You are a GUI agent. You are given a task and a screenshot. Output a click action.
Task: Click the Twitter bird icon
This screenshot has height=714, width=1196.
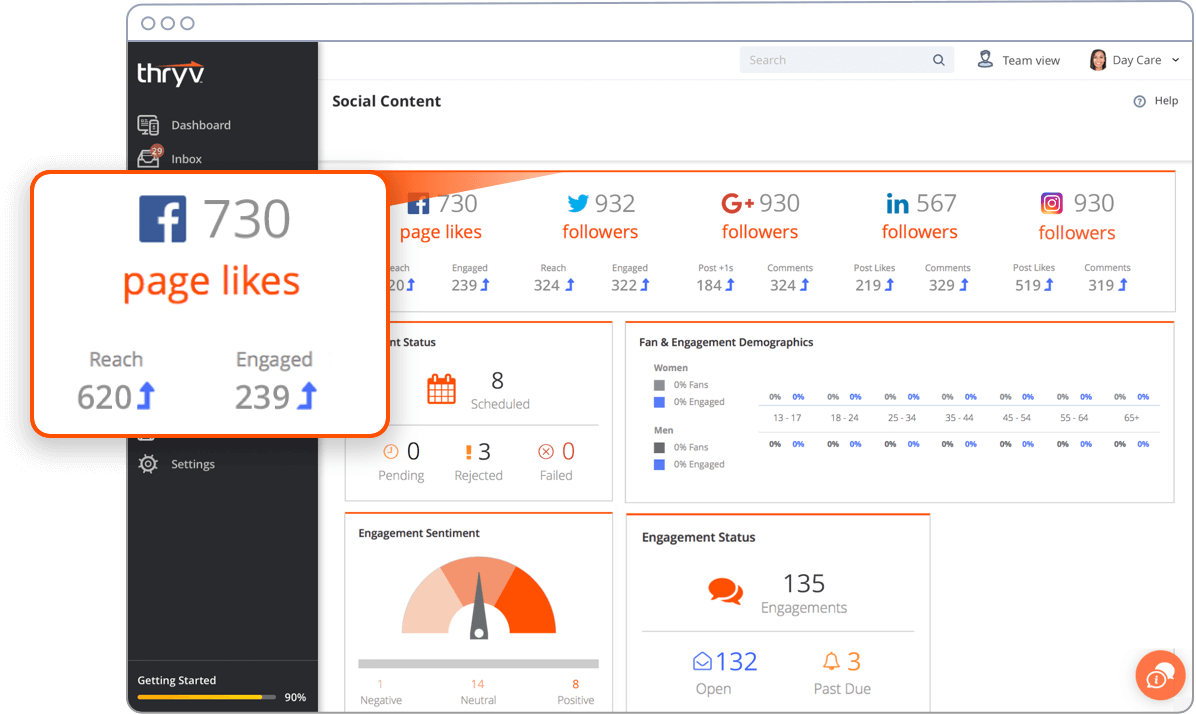click(578, 204)
